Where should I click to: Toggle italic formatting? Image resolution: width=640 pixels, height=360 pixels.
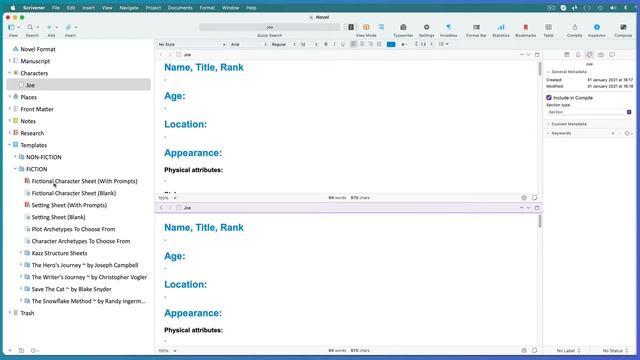coord(334,44)
